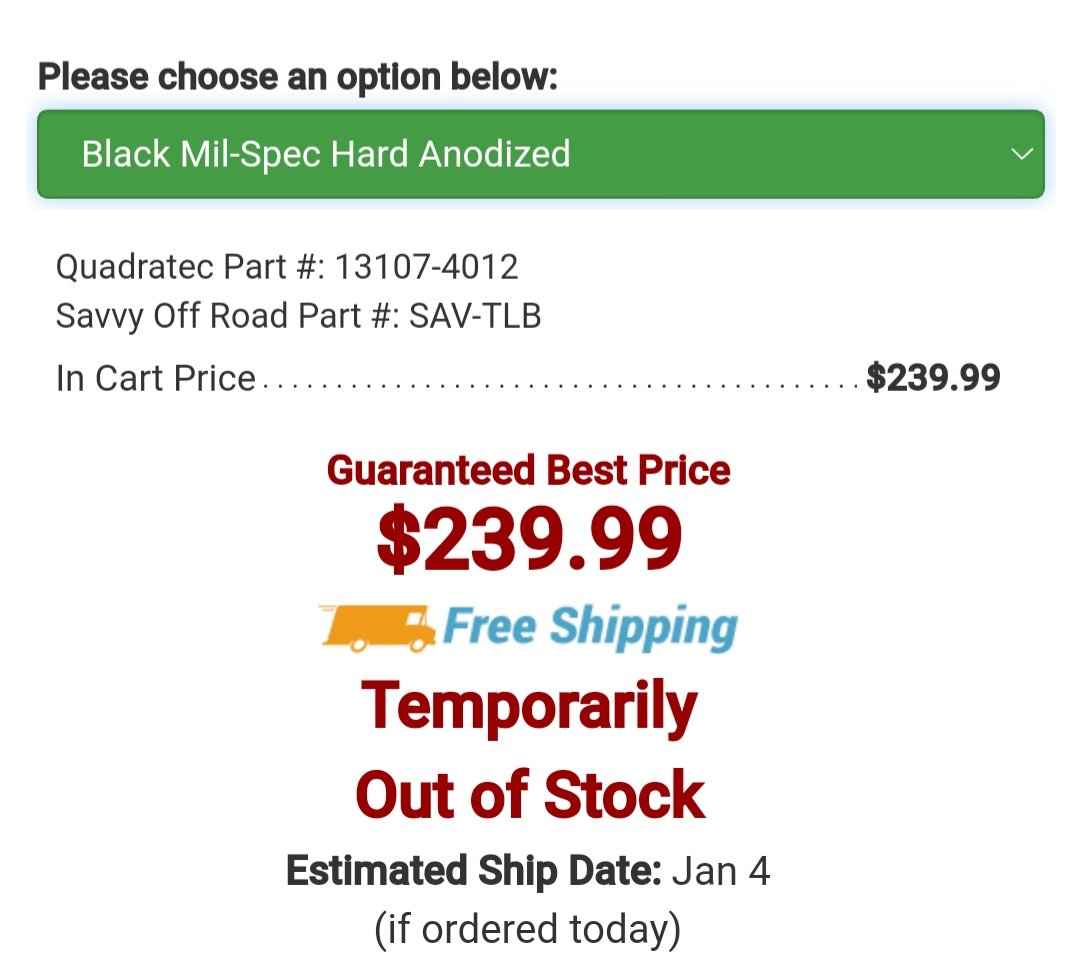Click the Quadratec Part # line
Image resolution: width=1078 pixels, height=964 pixels.
[287, 267]
